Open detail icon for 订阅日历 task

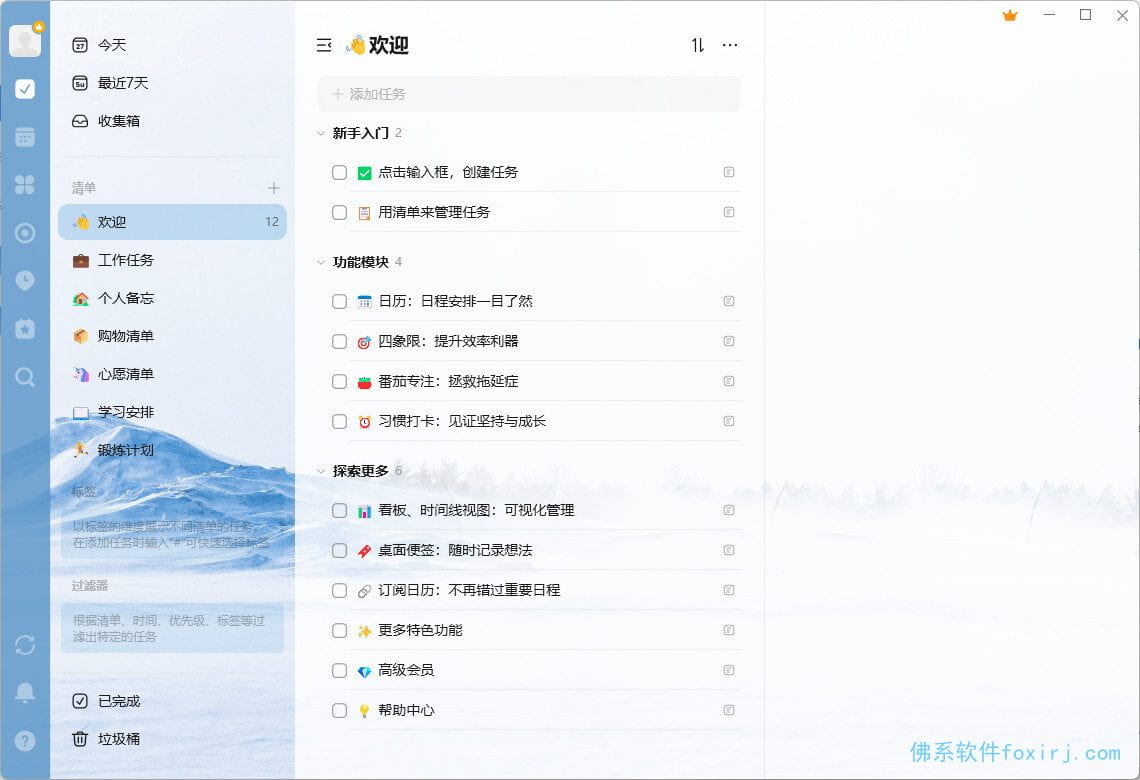[x=728, y=590]
